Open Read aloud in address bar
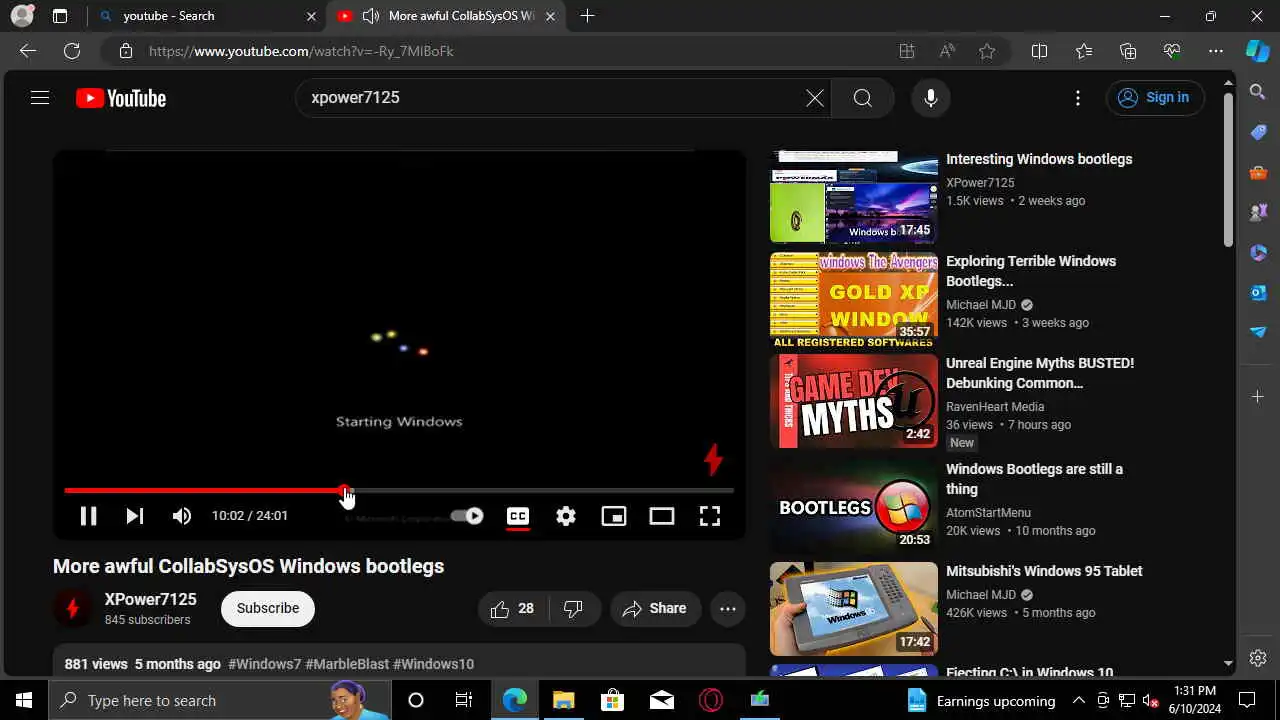 pos(947,51)
